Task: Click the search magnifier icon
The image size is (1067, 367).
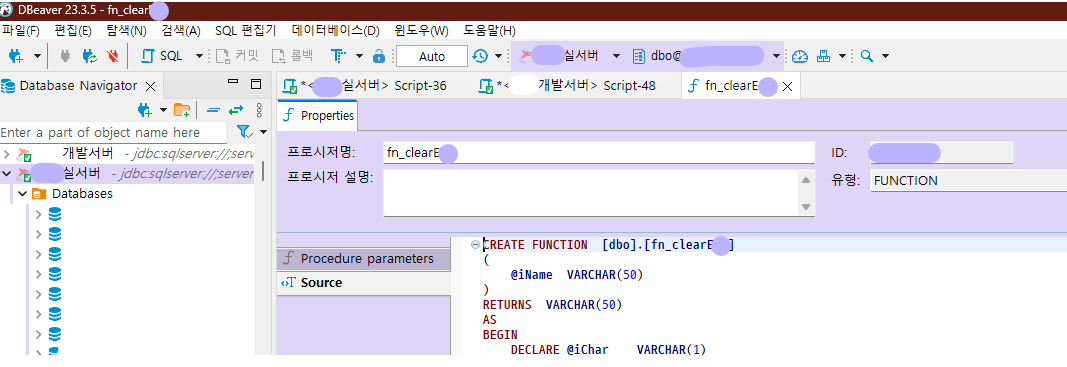Action: (866, 57)
